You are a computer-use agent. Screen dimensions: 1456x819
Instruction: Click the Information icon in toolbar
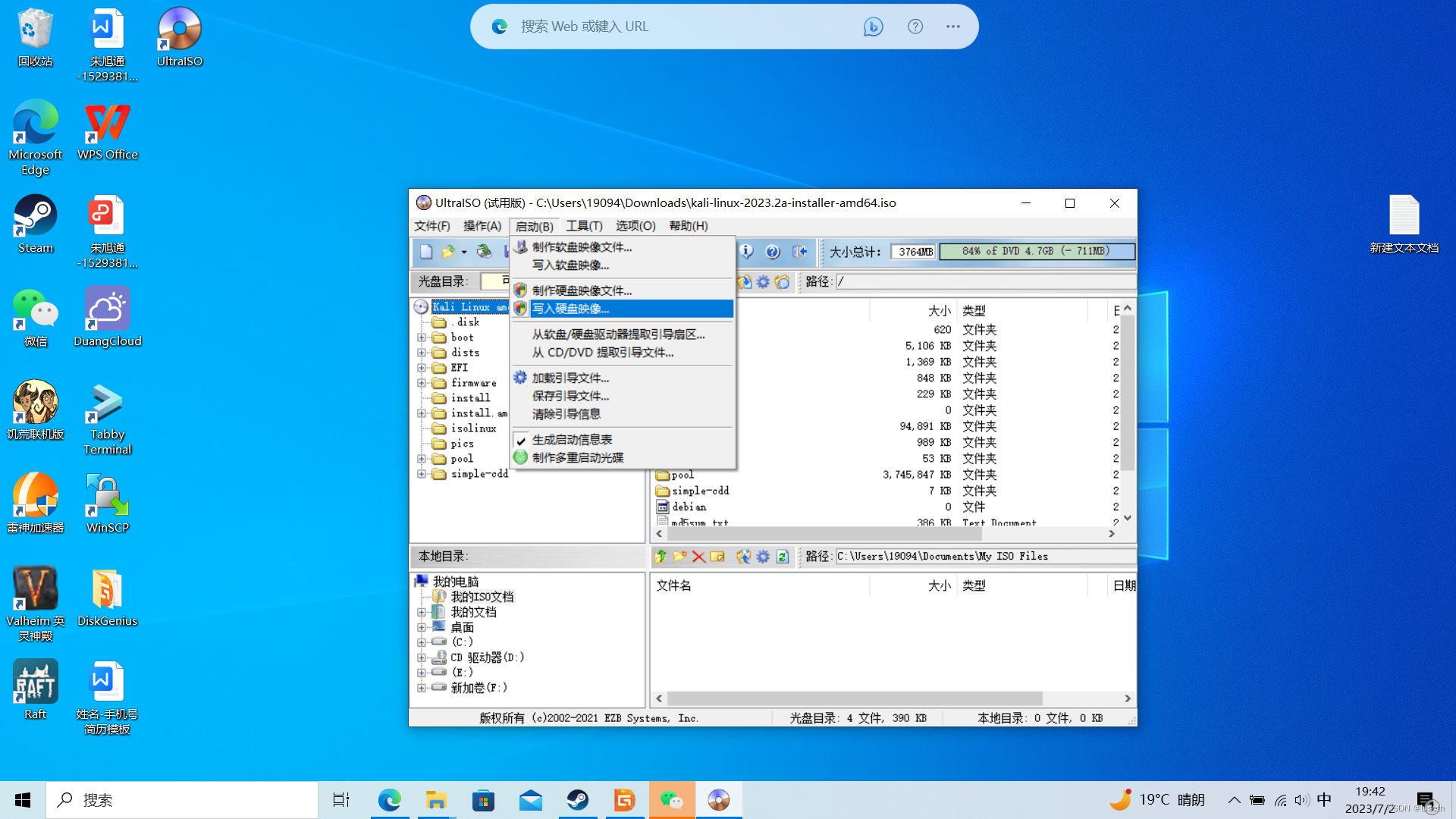[746, 252]
